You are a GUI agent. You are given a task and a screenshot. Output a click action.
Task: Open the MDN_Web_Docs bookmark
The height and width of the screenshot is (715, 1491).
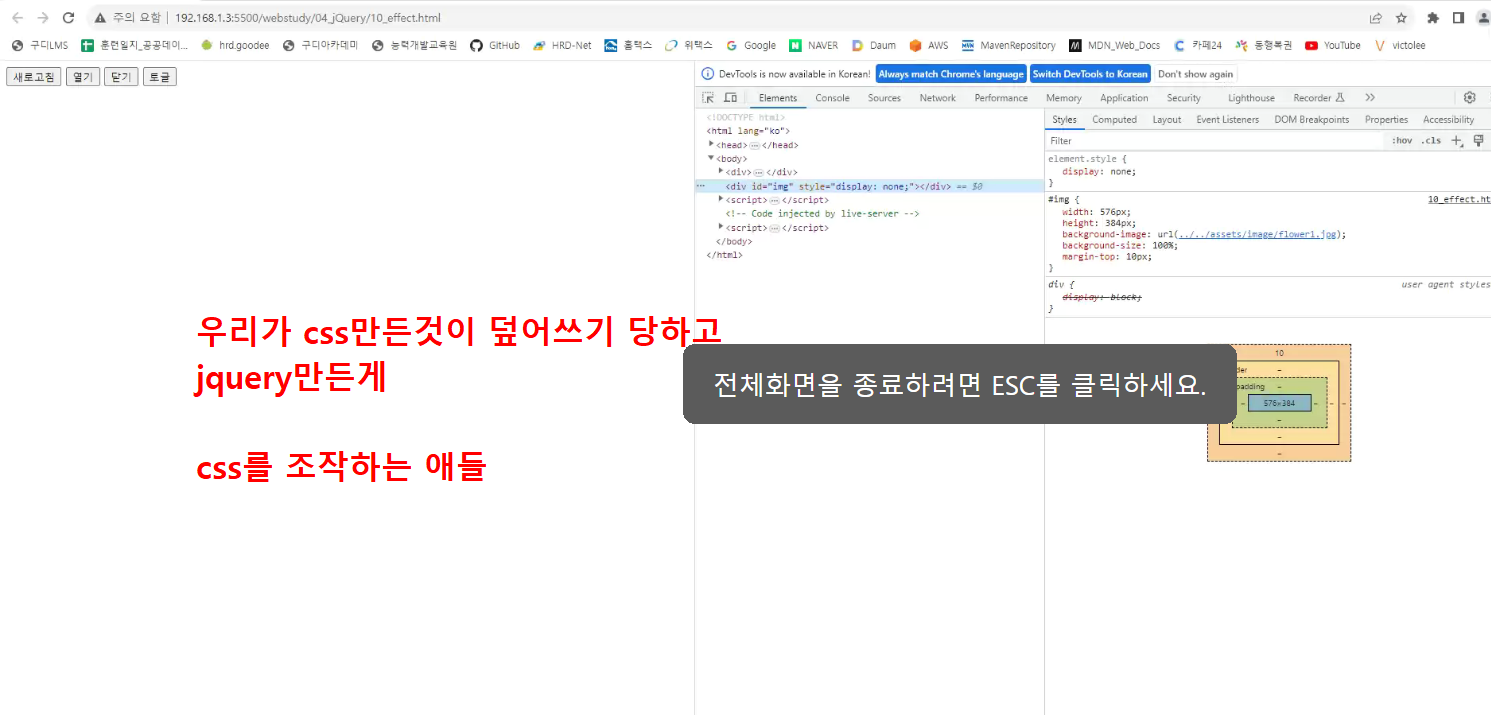coord(1115,45)
